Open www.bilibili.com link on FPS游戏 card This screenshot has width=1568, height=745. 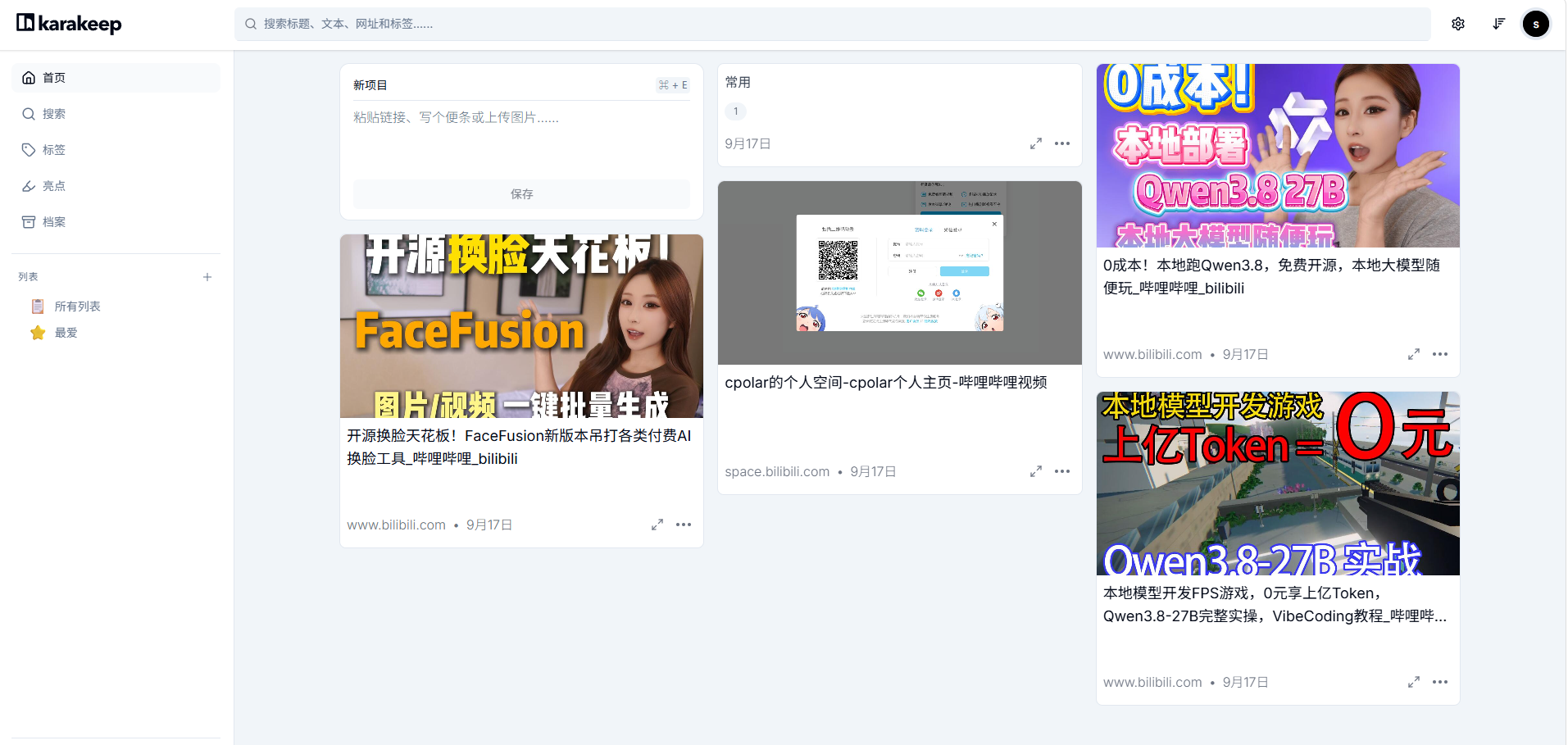point(1152,682)
